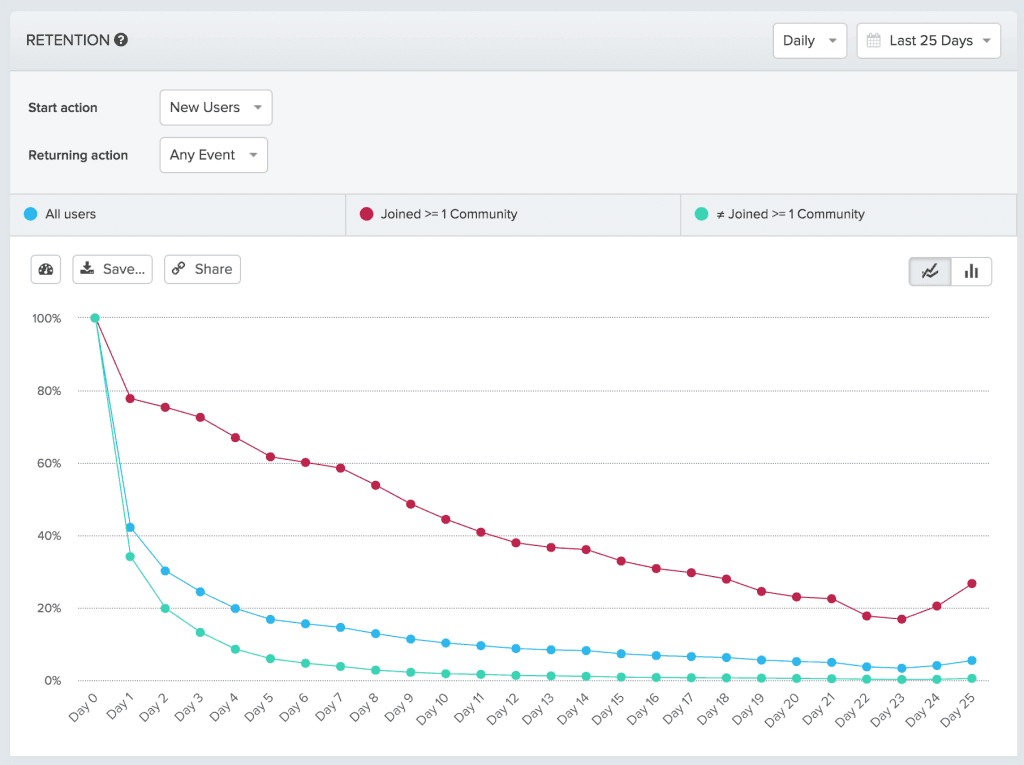Select the All users segment tab
The image size is (1024, 765).
pyautogui.click(x=177, y=214)
